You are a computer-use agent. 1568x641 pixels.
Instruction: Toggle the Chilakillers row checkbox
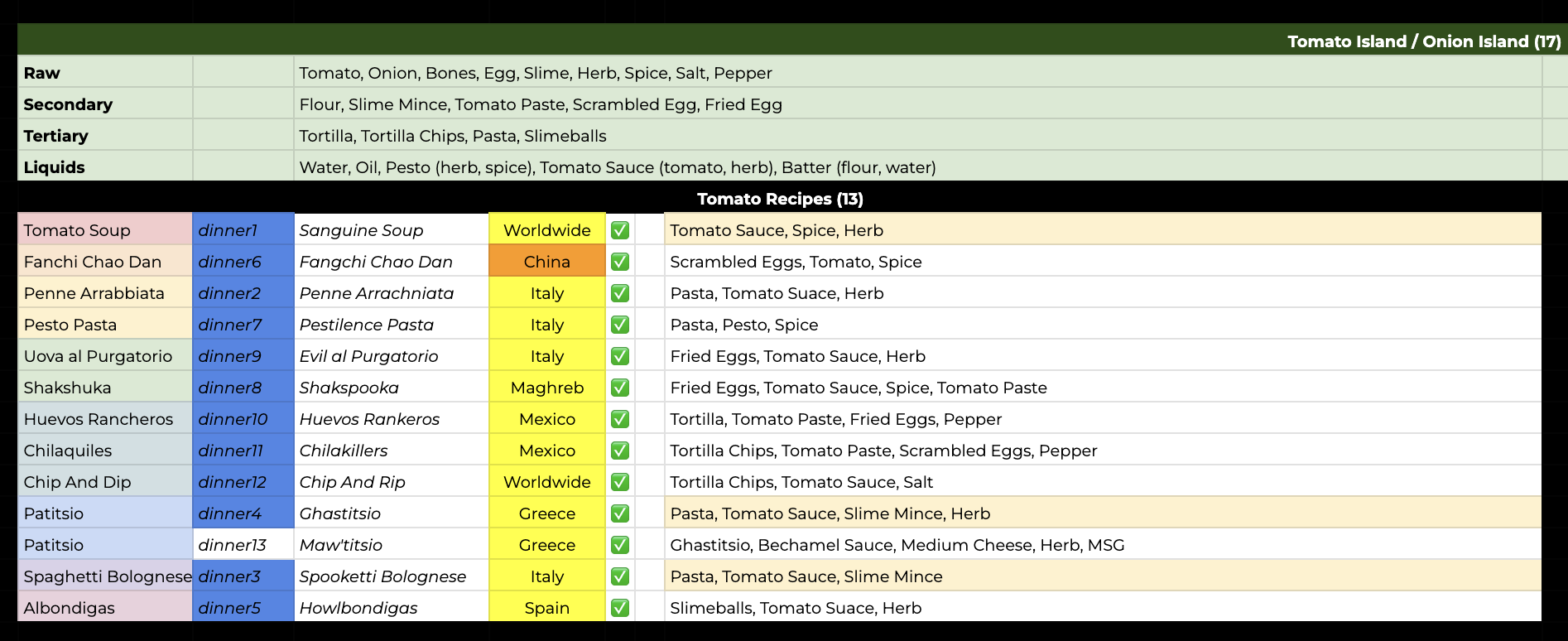point(619,451)
